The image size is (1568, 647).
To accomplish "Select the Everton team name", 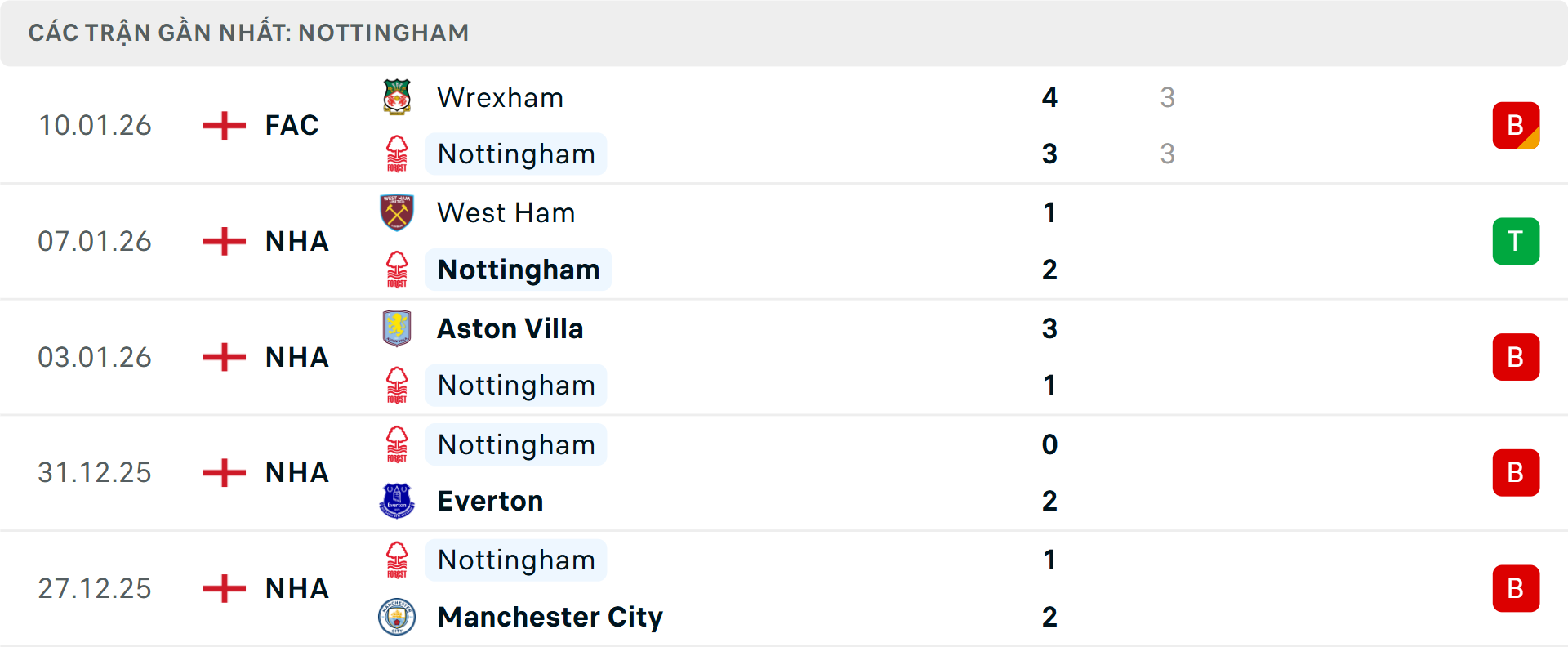I will tap(490, 501).
